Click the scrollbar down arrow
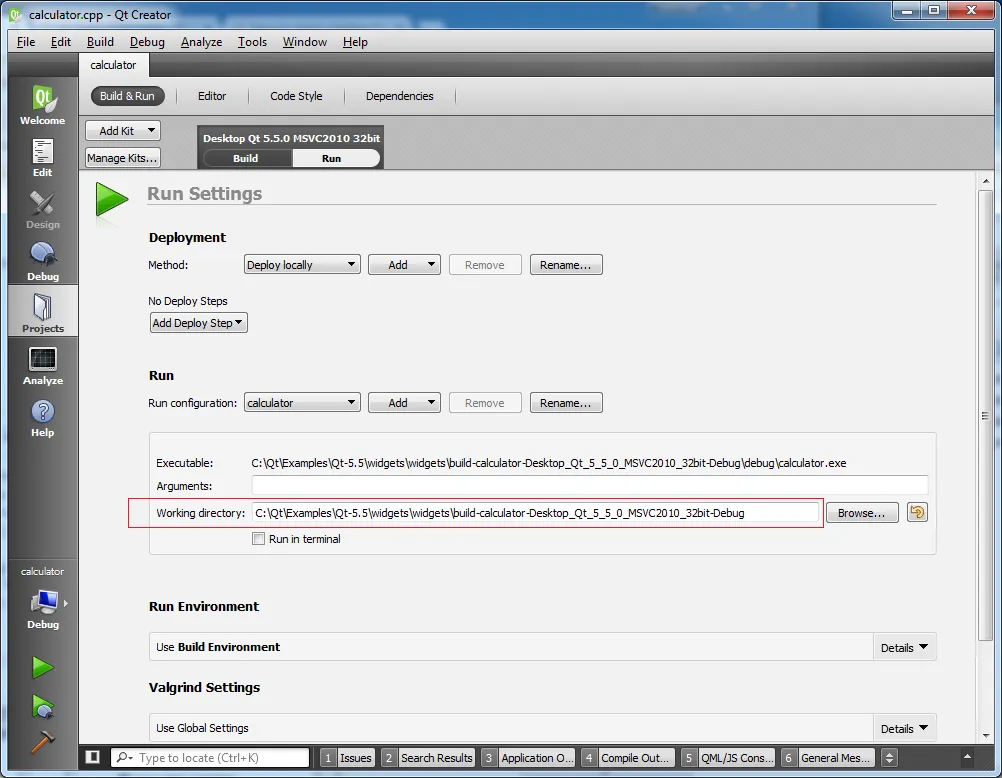 [985, 735]
